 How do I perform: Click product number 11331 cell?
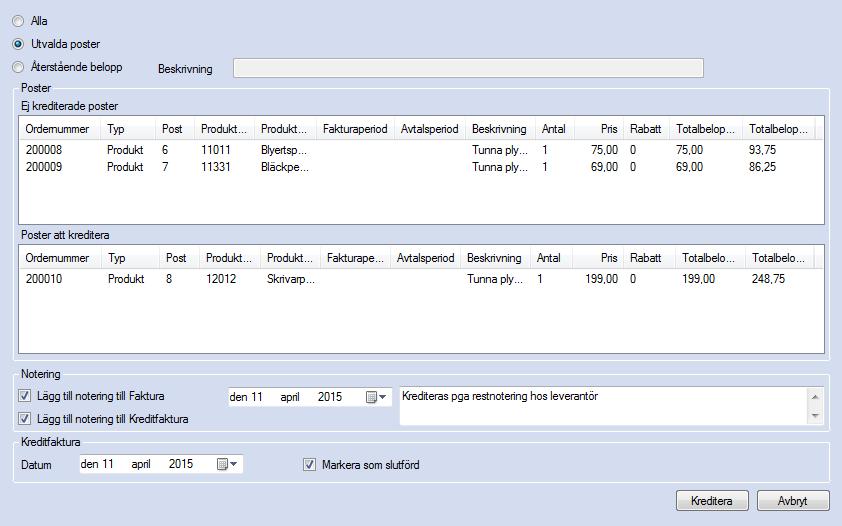point(216,167)
